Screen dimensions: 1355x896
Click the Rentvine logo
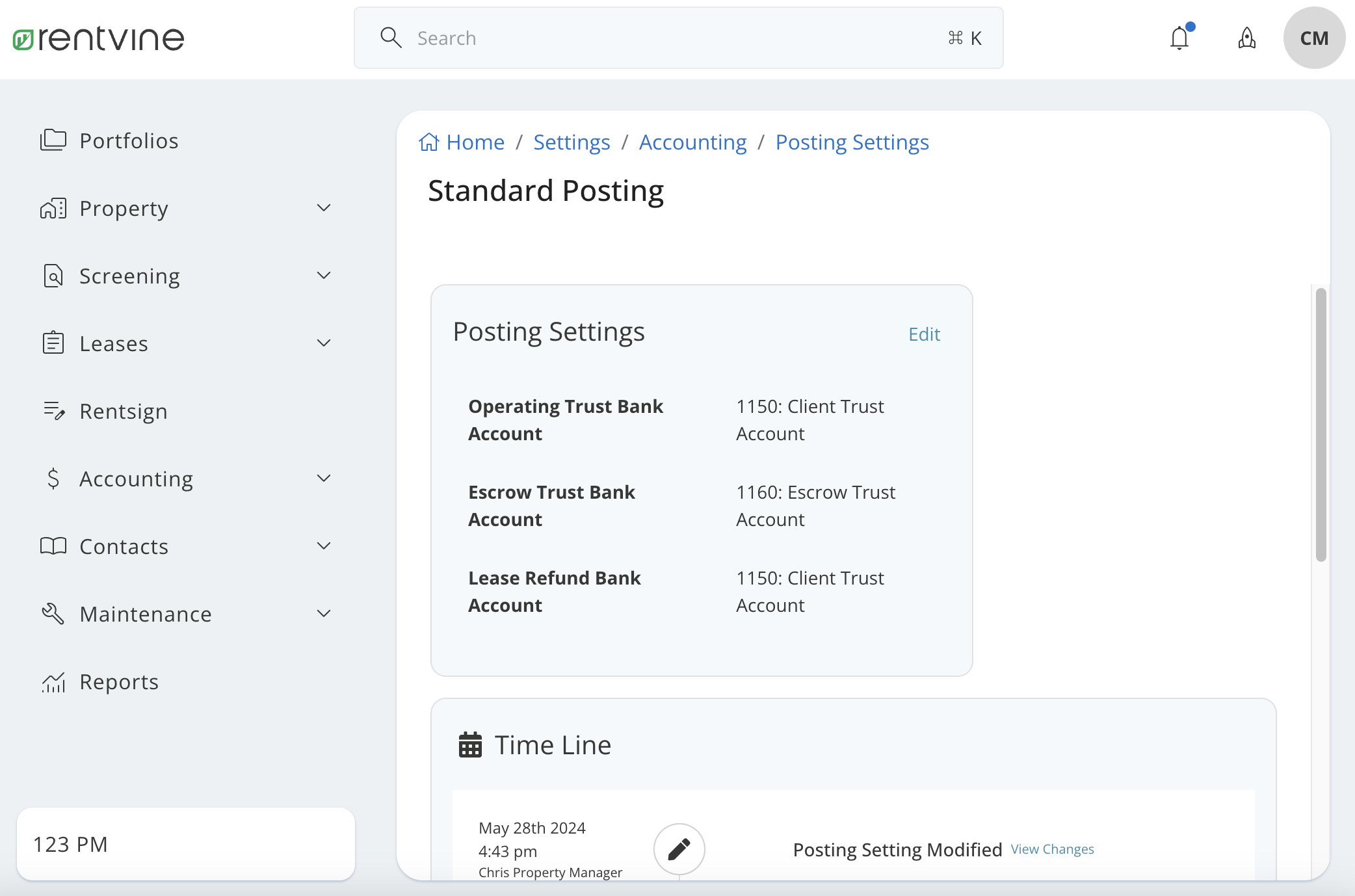tap(99, 39)
